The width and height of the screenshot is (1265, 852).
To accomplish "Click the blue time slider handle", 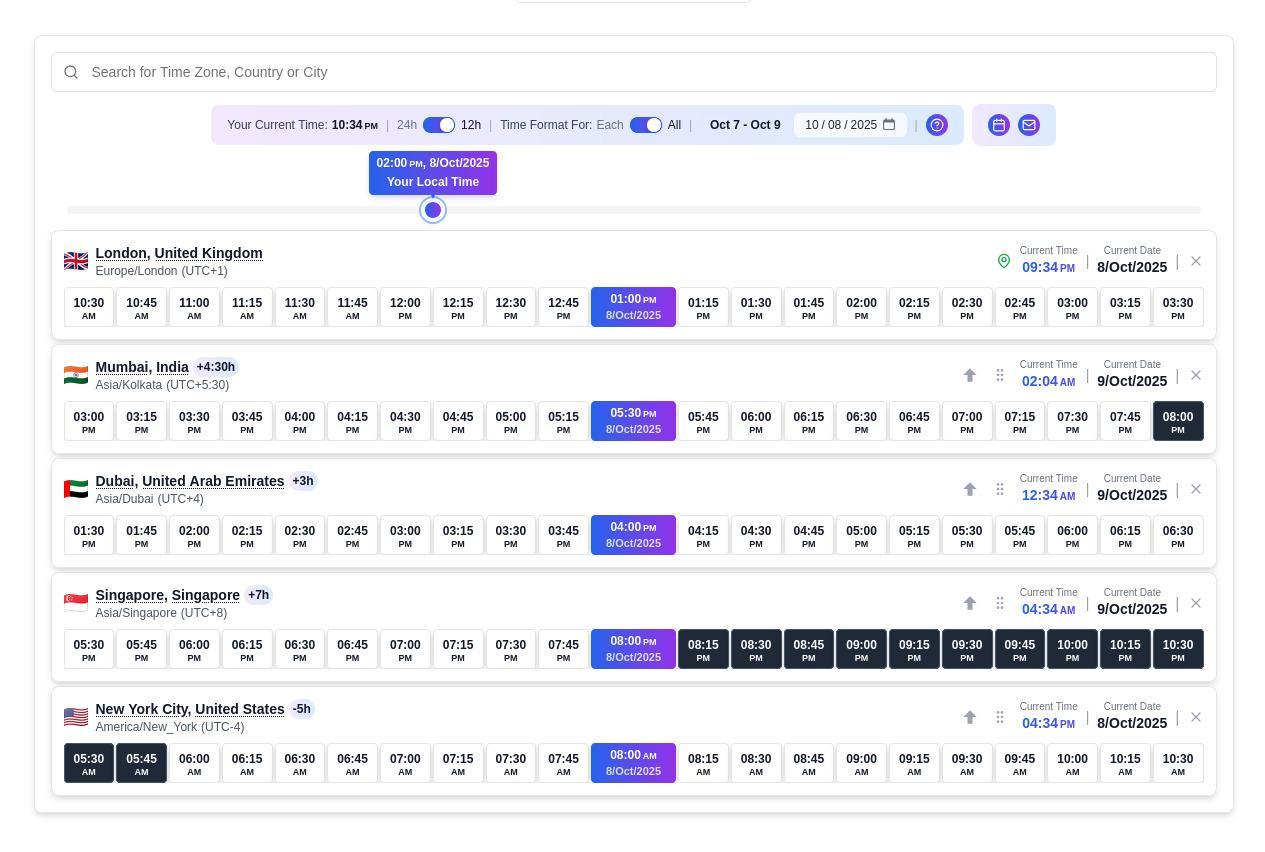I will coord(433,210).
